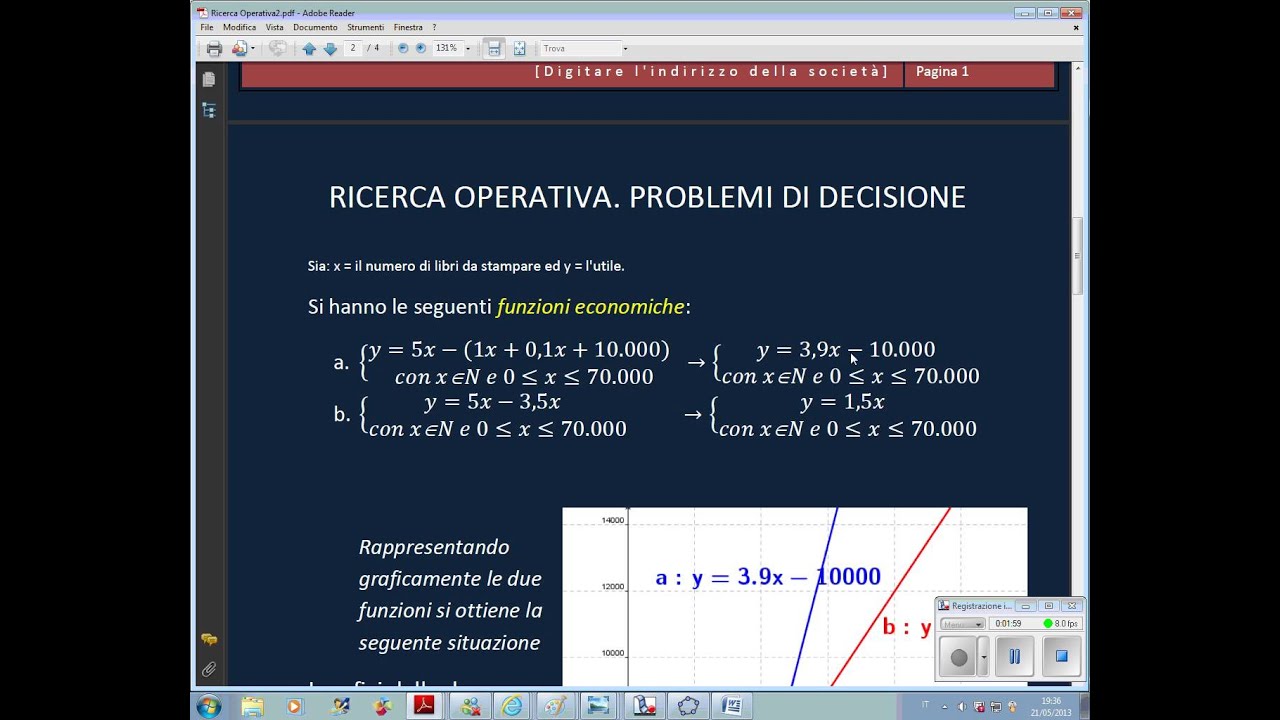The image size is (1280, 720).
Task: Open the Vista menu
Action: [275, 27]
